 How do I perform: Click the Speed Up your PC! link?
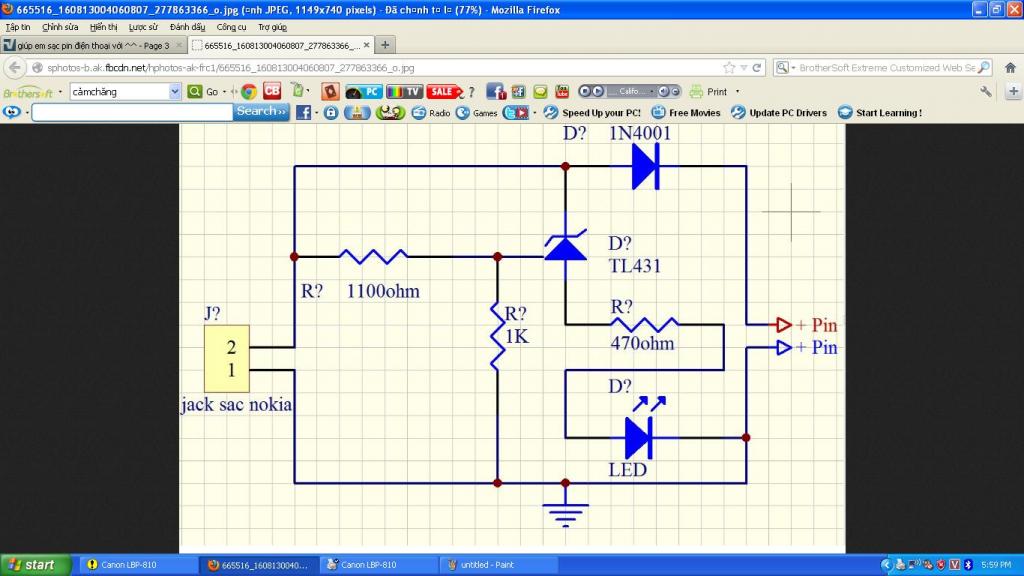click(x=592, y=112)
